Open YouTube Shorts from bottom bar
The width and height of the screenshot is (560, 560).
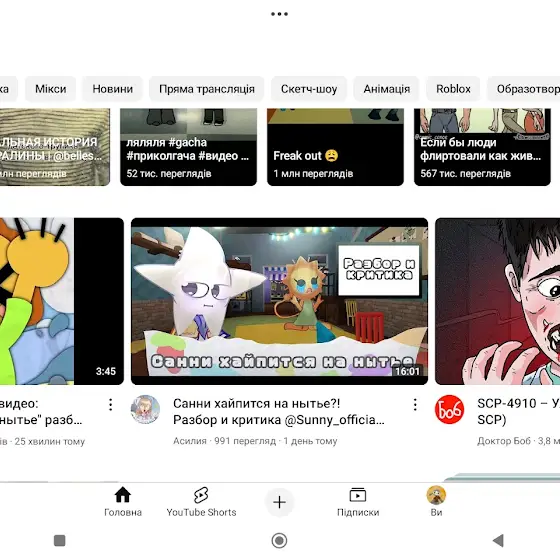(201, 501)
